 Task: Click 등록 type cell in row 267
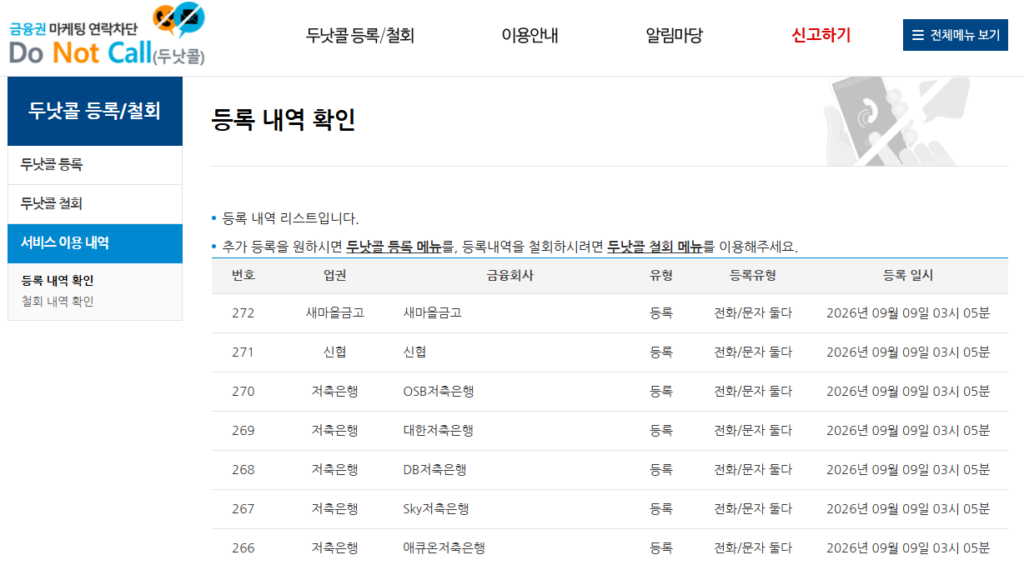(661, 509)
